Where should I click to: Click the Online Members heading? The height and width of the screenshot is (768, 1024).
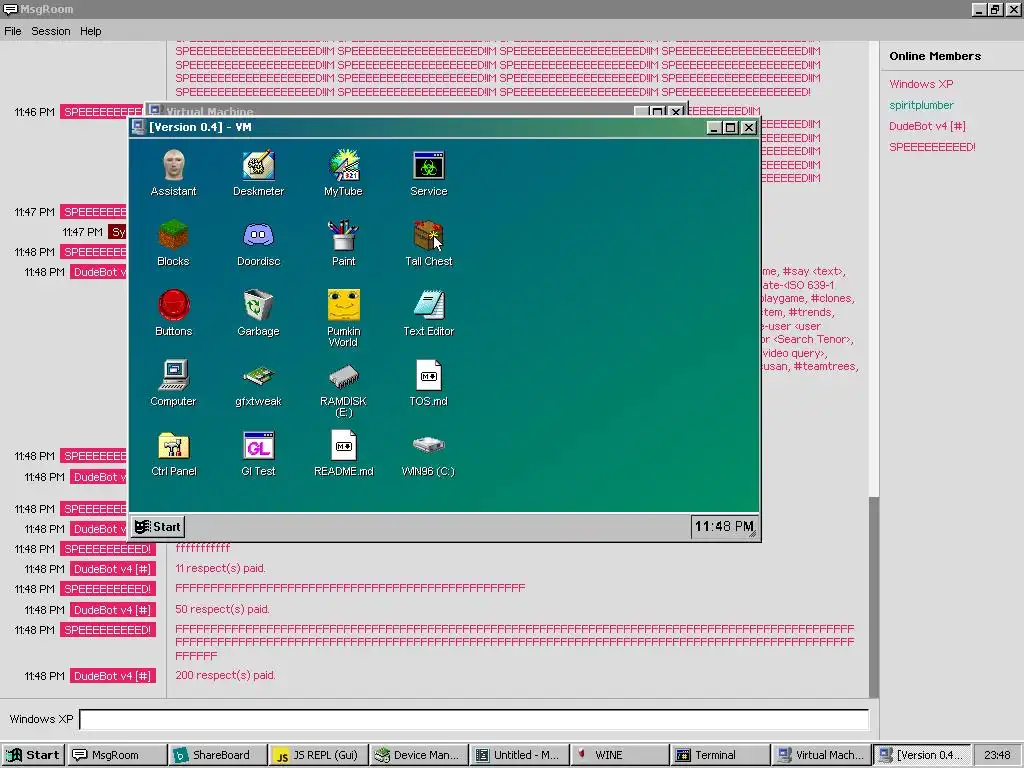coord(935,56)
